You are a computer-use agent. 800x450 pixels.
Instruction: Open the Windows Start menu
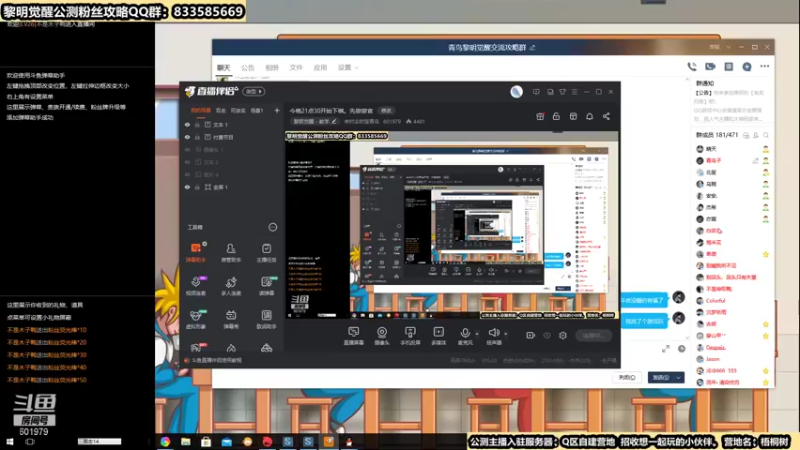pos(10,441)
